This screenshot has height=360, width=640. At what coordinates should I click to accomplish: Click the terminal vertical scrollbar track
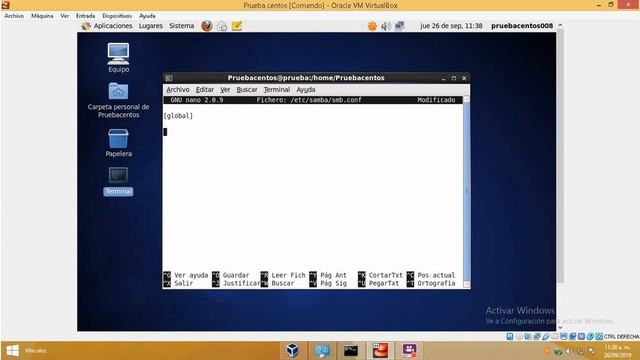coord(467,192)
